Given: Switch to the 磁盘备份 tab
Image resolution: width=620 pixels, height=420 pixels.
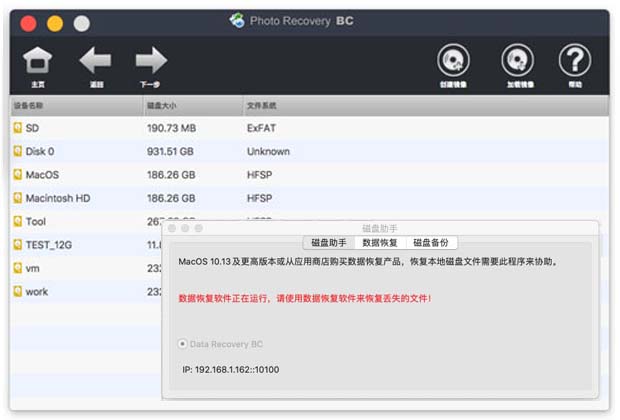Looking at the screenshot, I should point(431,243).
